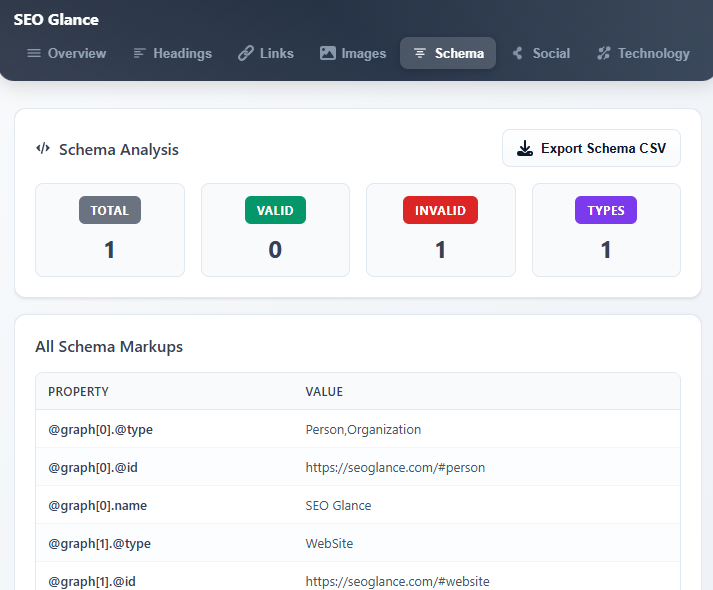Click the green VALID badge

[276, 210]
